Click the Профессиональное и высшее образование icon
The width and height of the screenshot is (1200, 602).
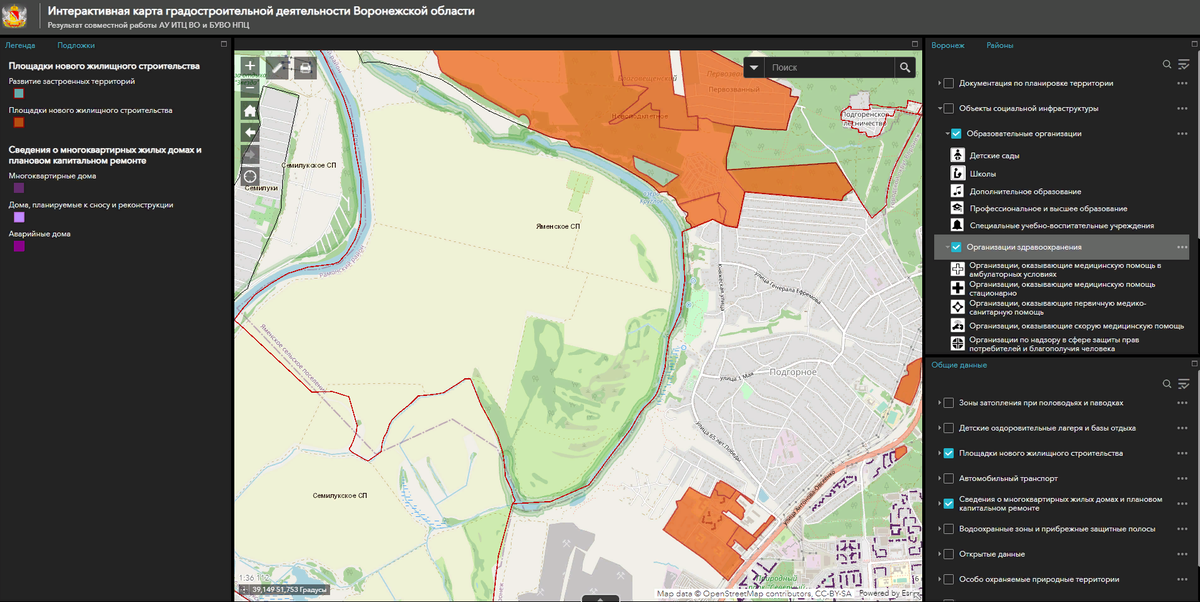[x=957, y=208]
